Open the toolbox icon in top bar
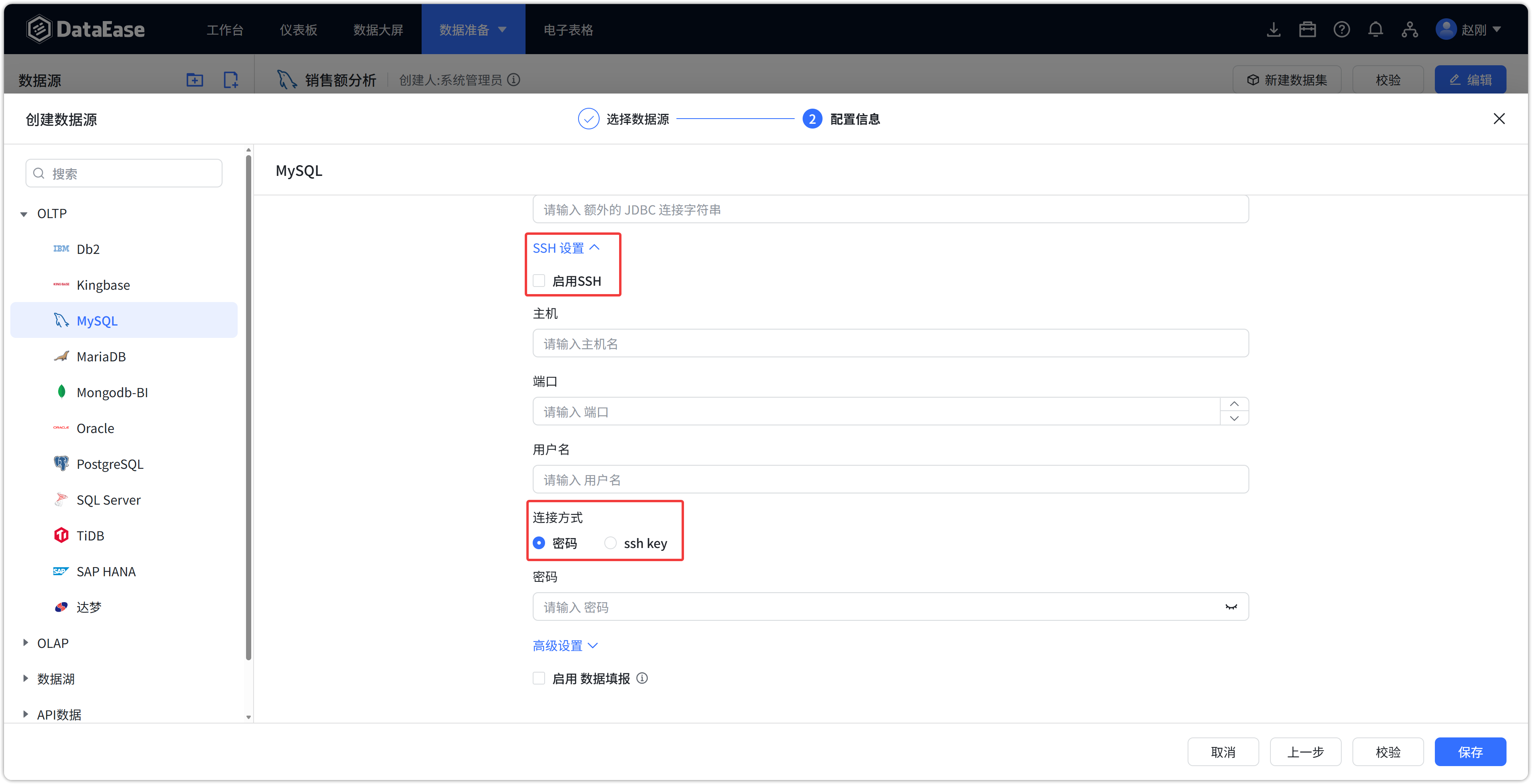 [1307, 29]
